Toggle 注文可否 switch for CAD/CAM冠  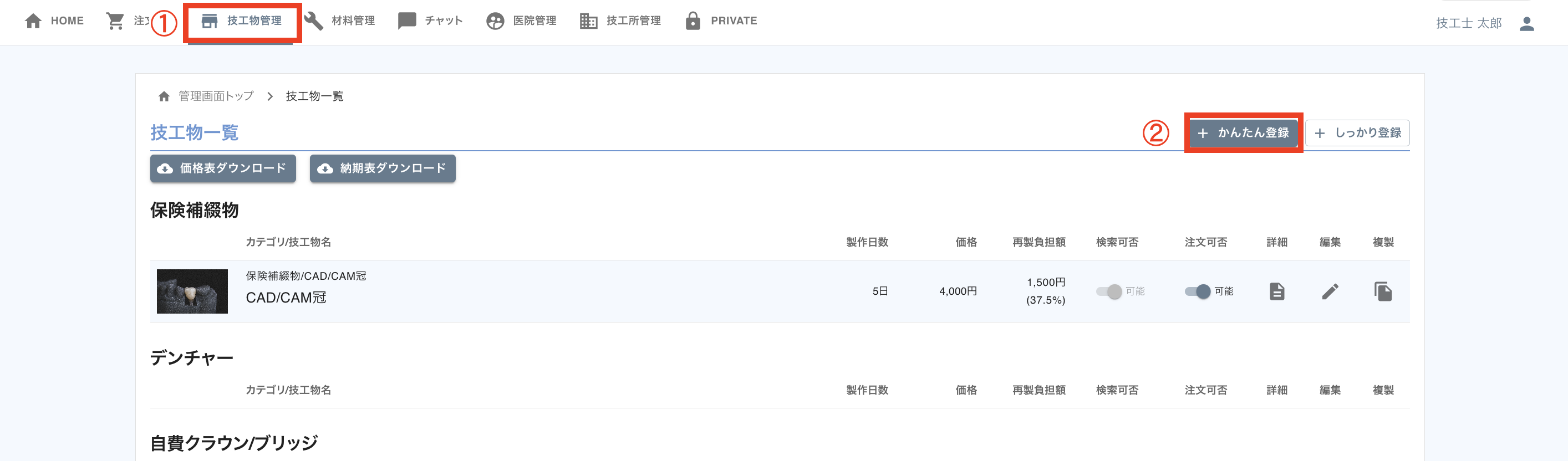point(1197,291)
